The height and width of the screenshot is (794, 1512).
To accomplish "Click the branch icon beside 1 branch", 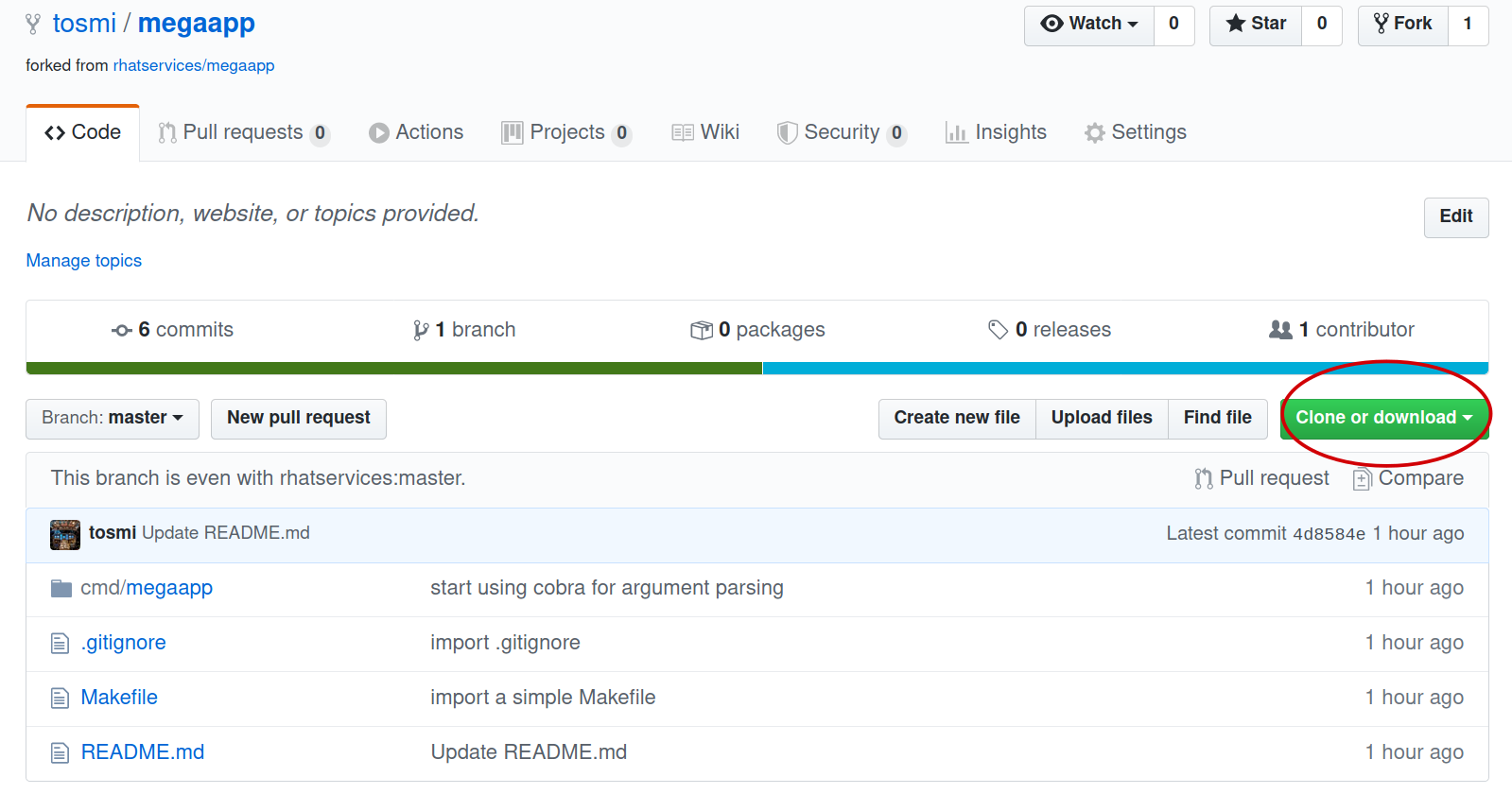I will 421,330.
